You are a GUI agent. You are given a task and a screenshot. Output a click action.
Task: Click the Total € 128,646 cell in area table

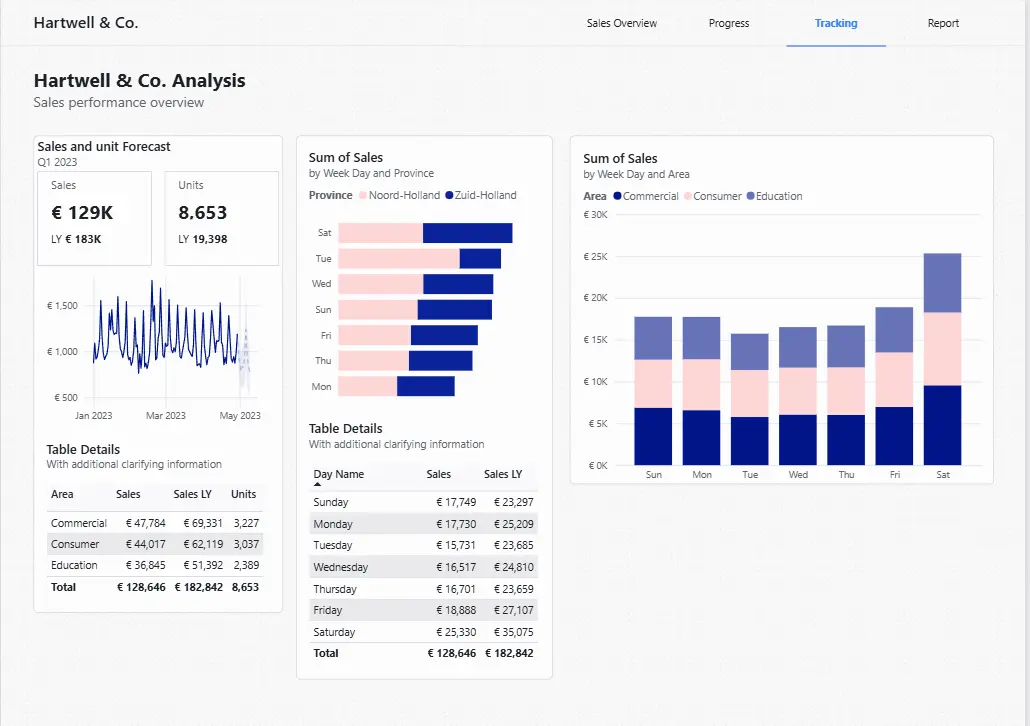[x=141, y=587]
